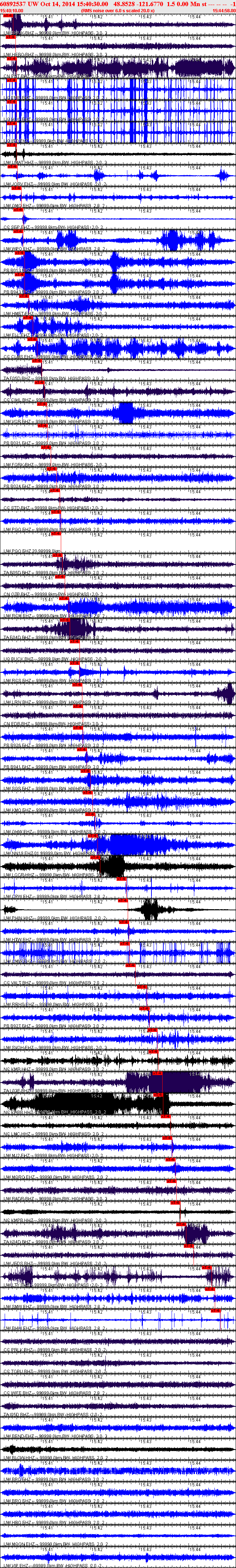Select the PB B943 EHZ station label

click(55, 291)
